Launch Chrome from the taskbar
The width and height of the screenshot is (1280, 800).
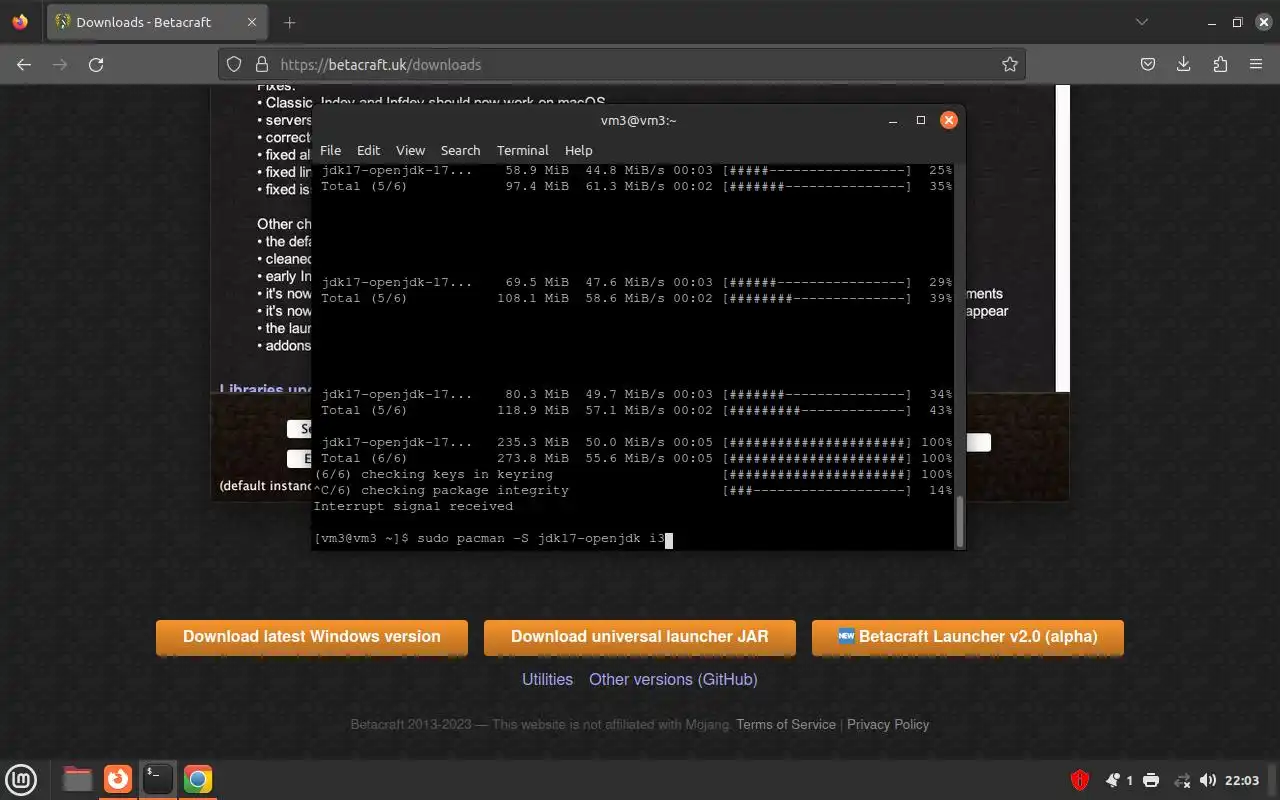[x=198, y=779]
